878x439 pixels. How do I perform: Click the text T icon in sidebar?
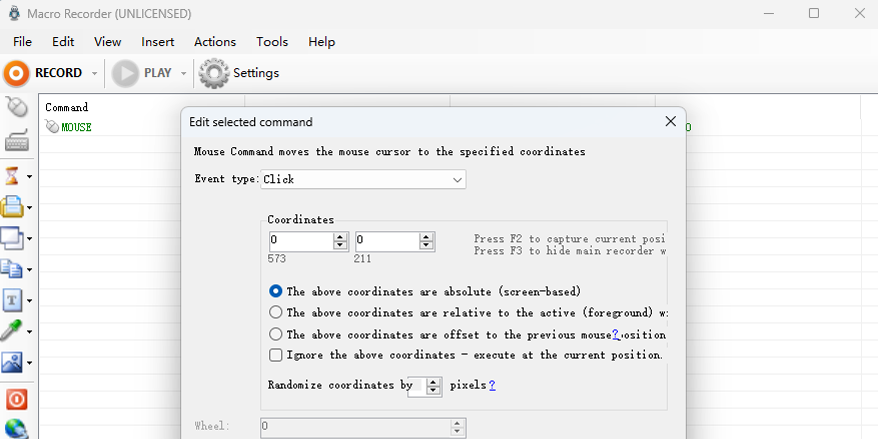click(x=12, y=301)
